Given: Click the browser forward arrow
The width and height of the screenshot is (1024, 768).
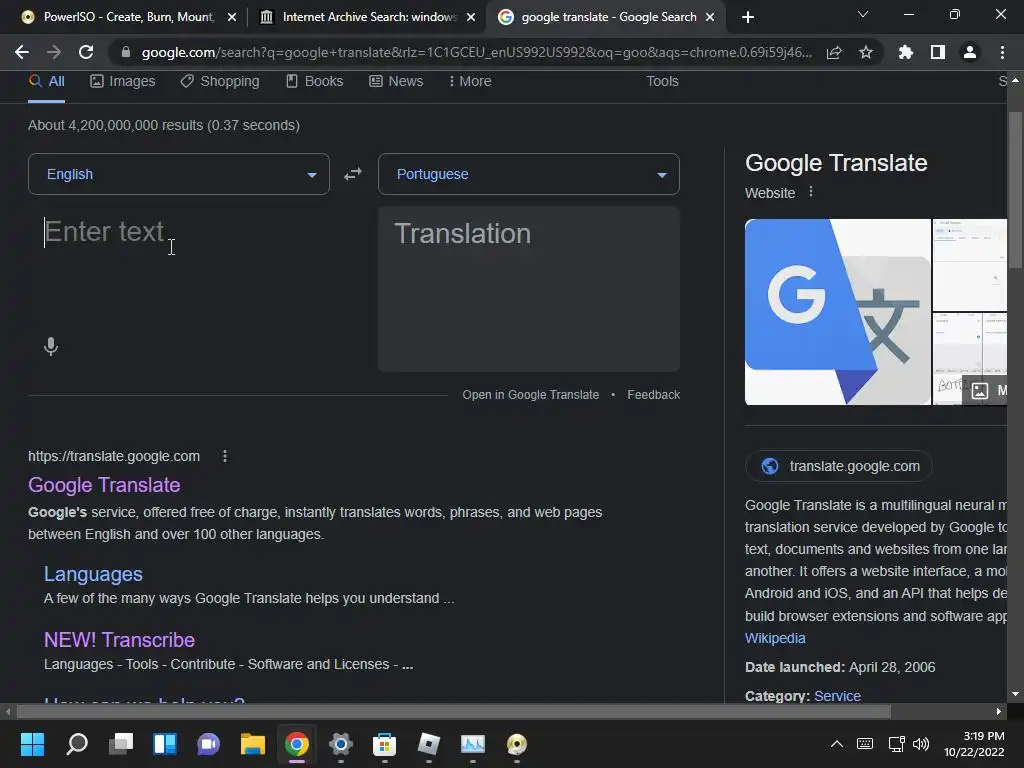Looking at the screenshot, I should tap(54, 52).
